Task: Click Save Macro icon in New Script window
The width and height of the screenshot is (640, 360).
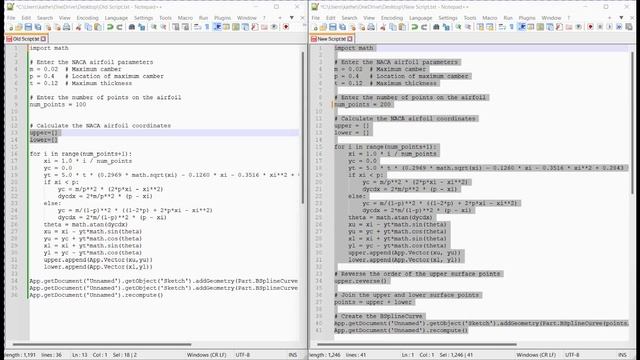Action: coord(629,27)
